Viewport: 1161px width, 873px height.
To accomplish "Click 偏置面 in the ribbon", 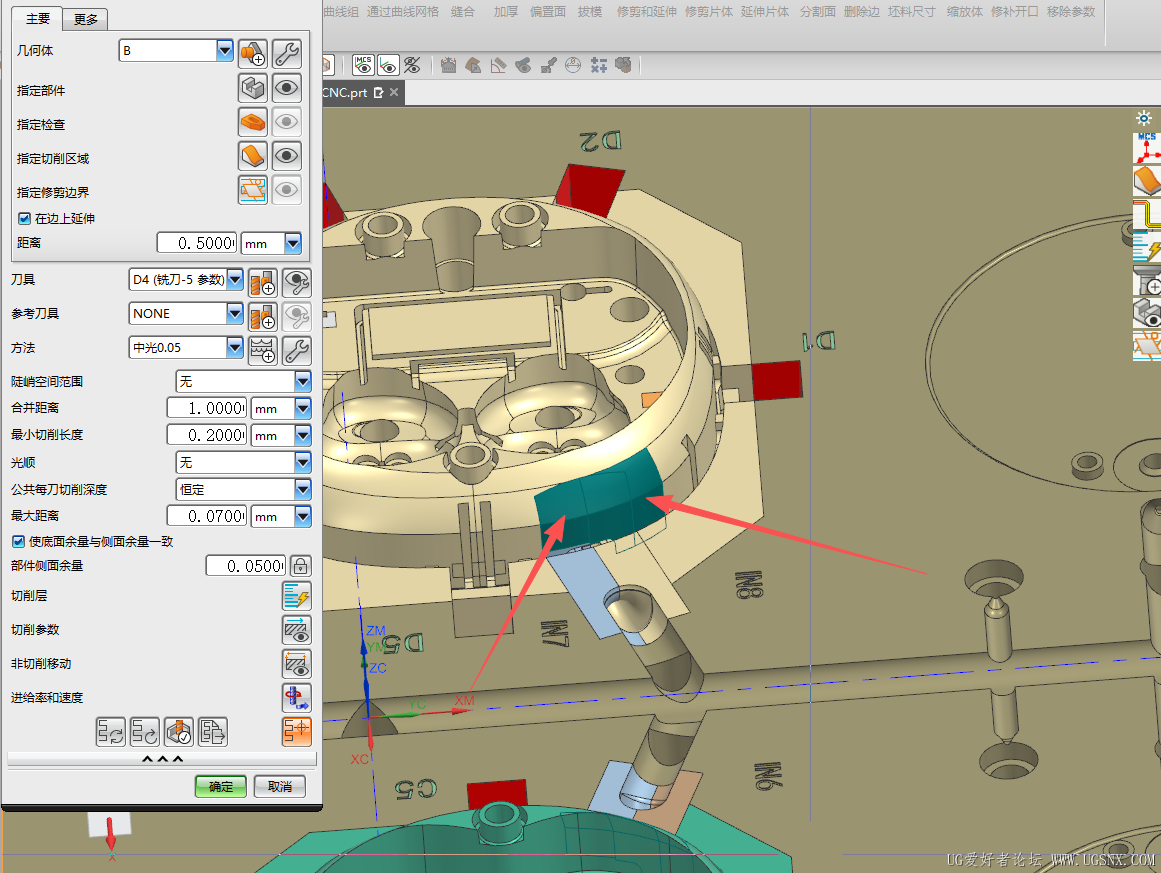I will (548, 12).
